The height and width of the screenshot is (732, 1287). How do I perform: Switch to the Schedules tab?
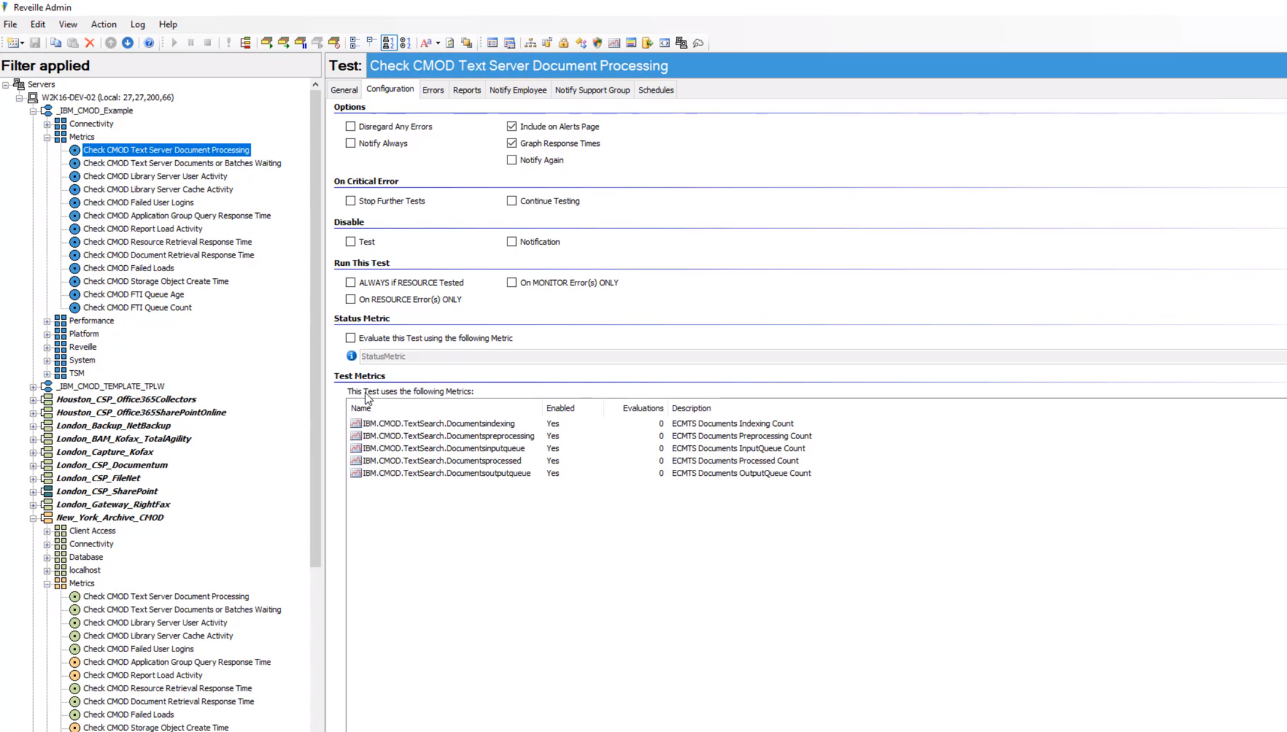click(655, 90)
